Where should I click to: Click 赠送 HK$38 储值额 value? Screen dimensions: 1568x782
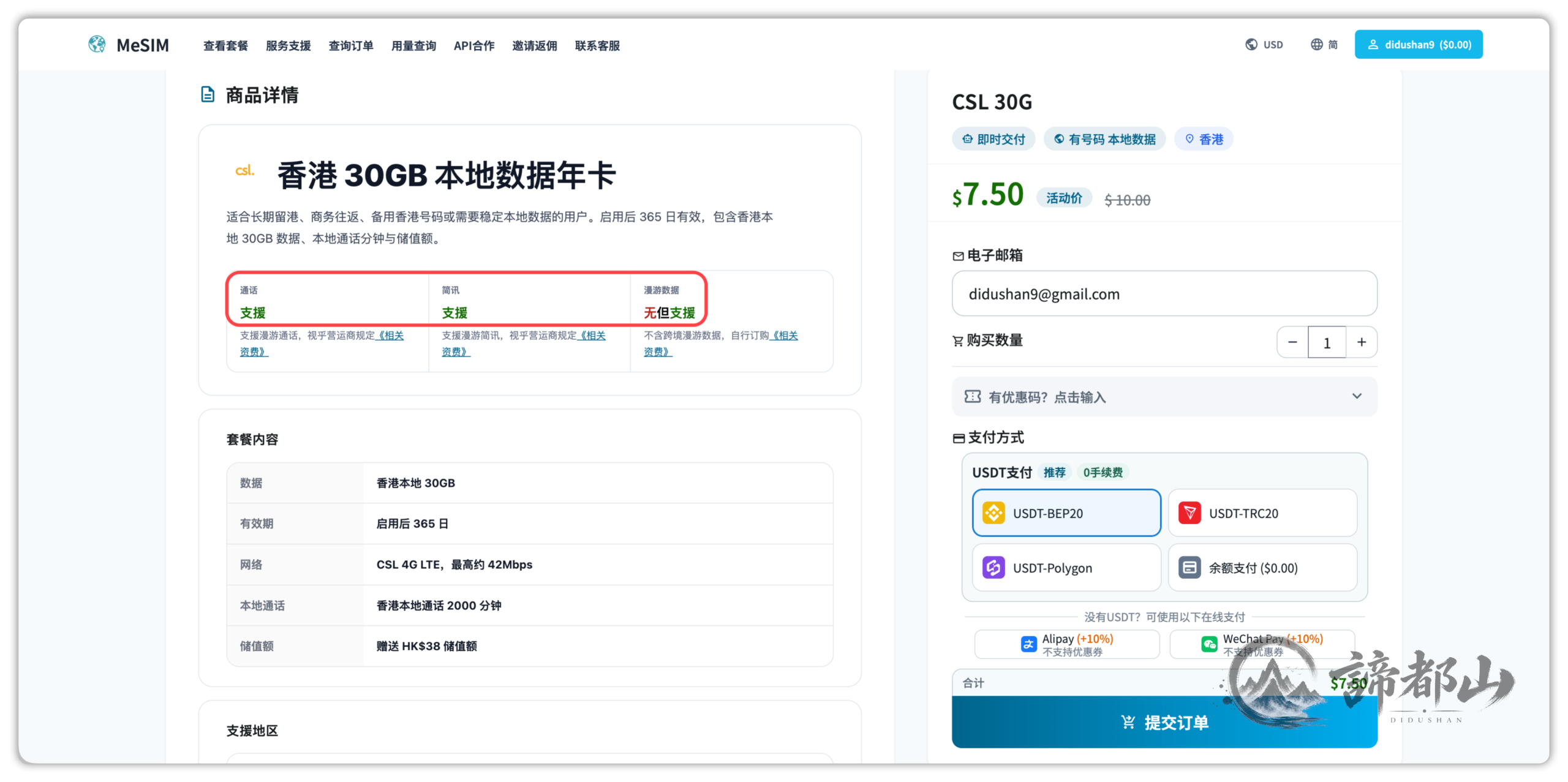tap(426, 645)
